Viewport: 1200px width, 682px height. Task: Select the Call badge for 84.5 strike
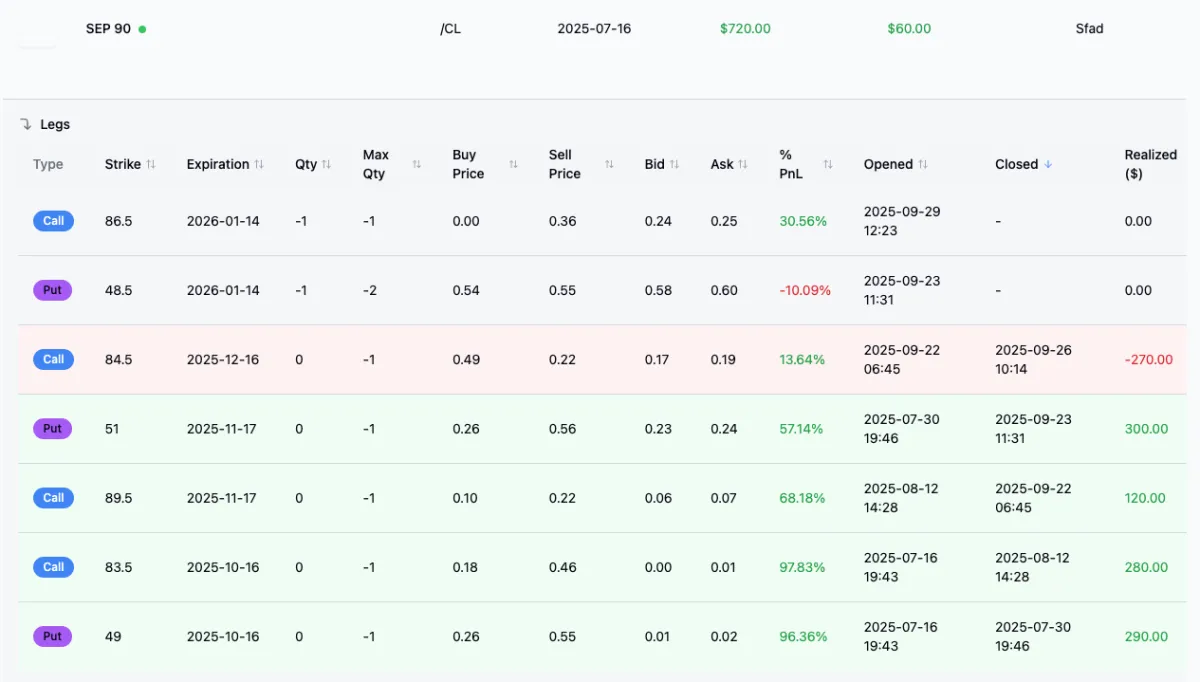pyautogui.click(x=53, y=359)
